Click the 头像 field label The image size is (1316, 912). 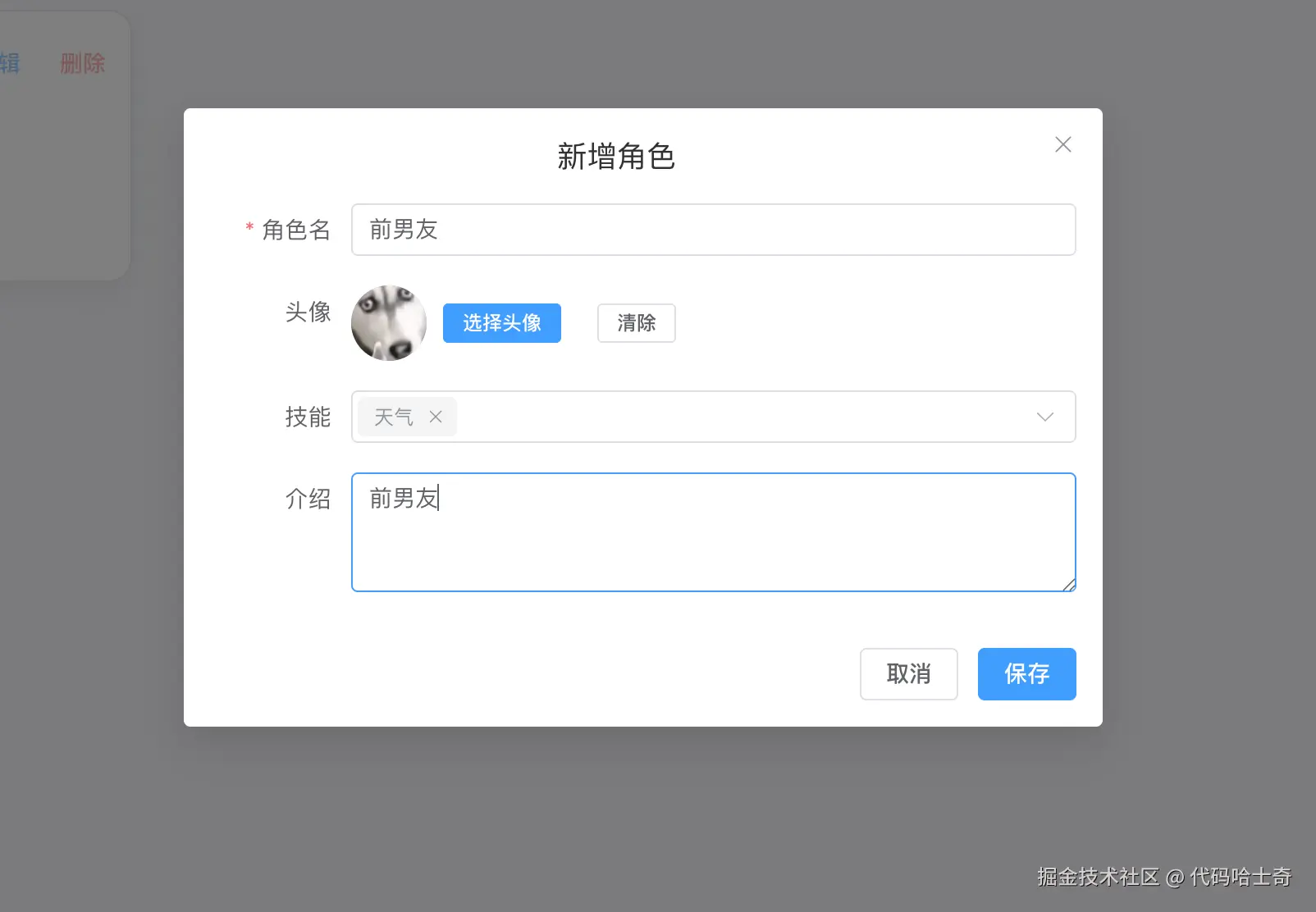pyautogui.click(x=308, y=312)
